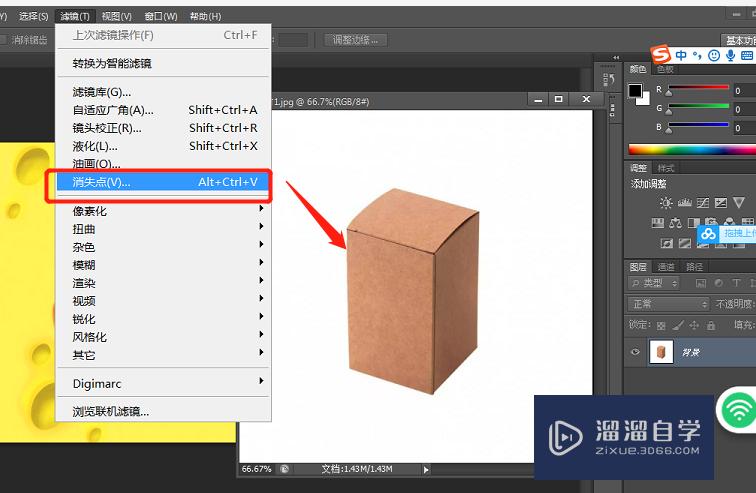This screenshot has width=756, height=493.
Task: Add a Curves adjustment layer
Action: 702,203
